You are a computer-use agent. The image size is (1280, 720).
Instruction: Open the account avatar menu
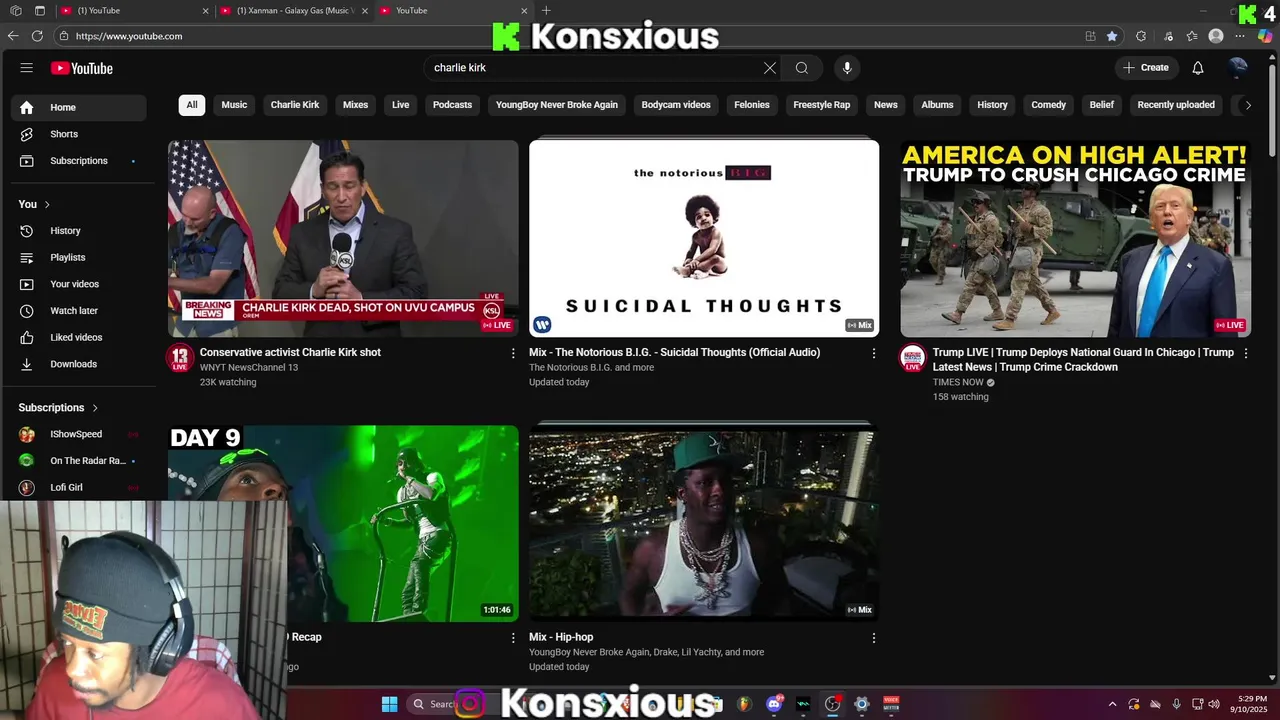pyautogui.click(x=1238, y=68)
